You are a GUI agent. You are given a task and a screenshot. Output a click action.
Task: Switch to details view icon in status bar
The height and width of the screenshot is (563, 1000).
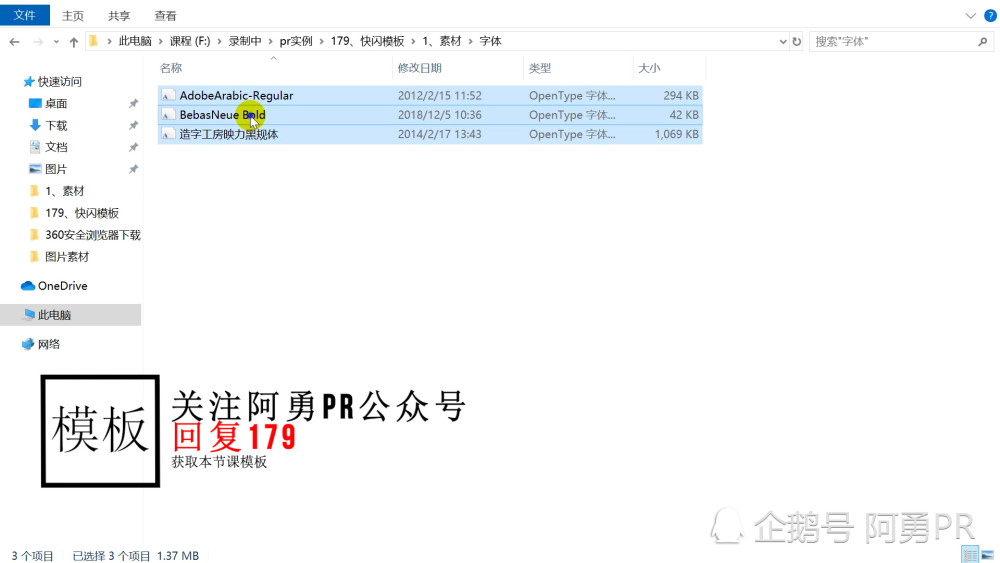click(x=970, y=555)
